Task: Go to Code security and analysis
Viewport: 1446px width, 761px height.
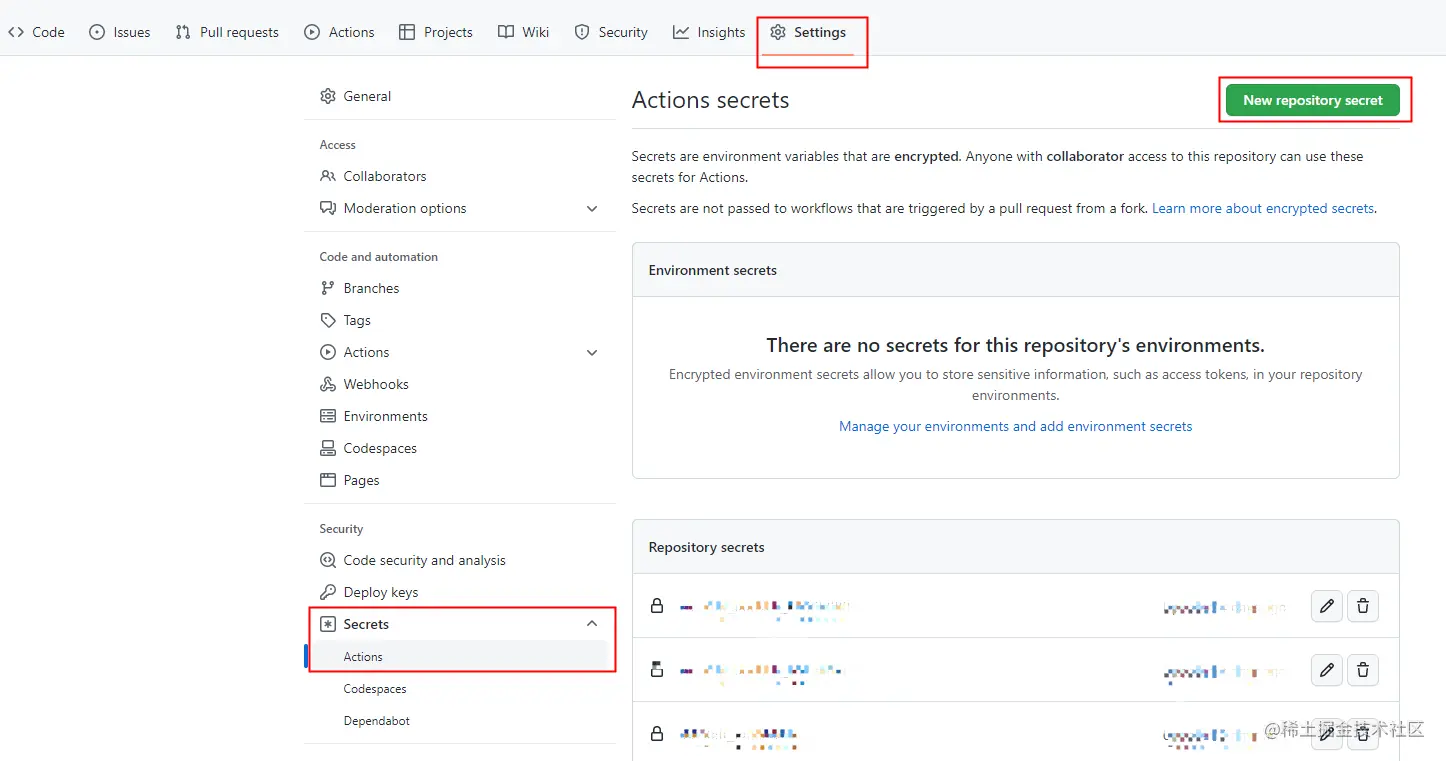Action: coord(424,560)
